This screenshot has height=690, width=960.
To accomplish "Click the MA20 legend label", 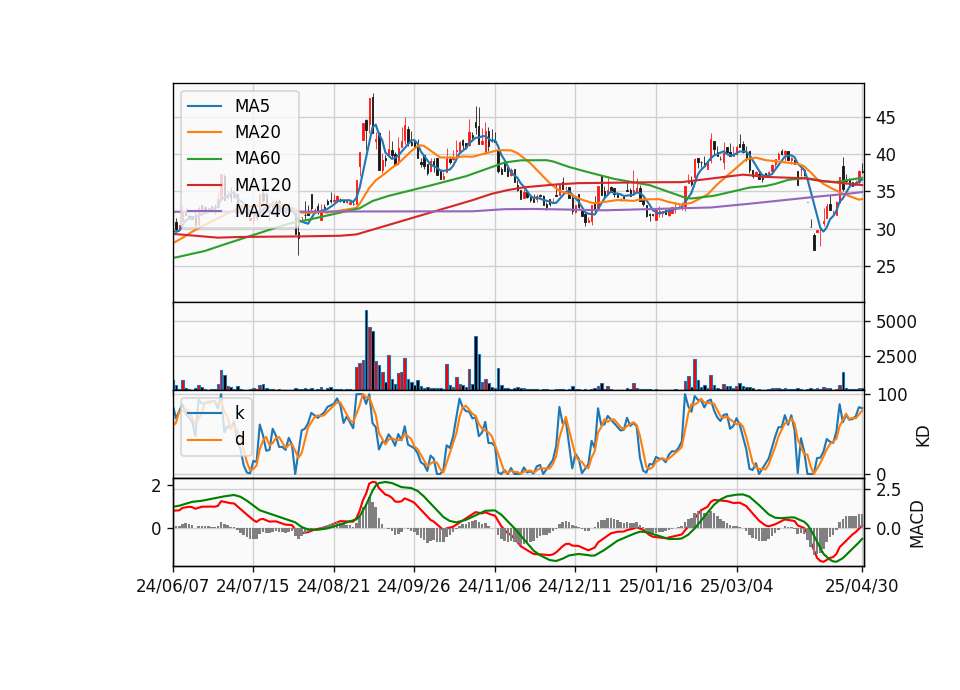I will point(258,132).
